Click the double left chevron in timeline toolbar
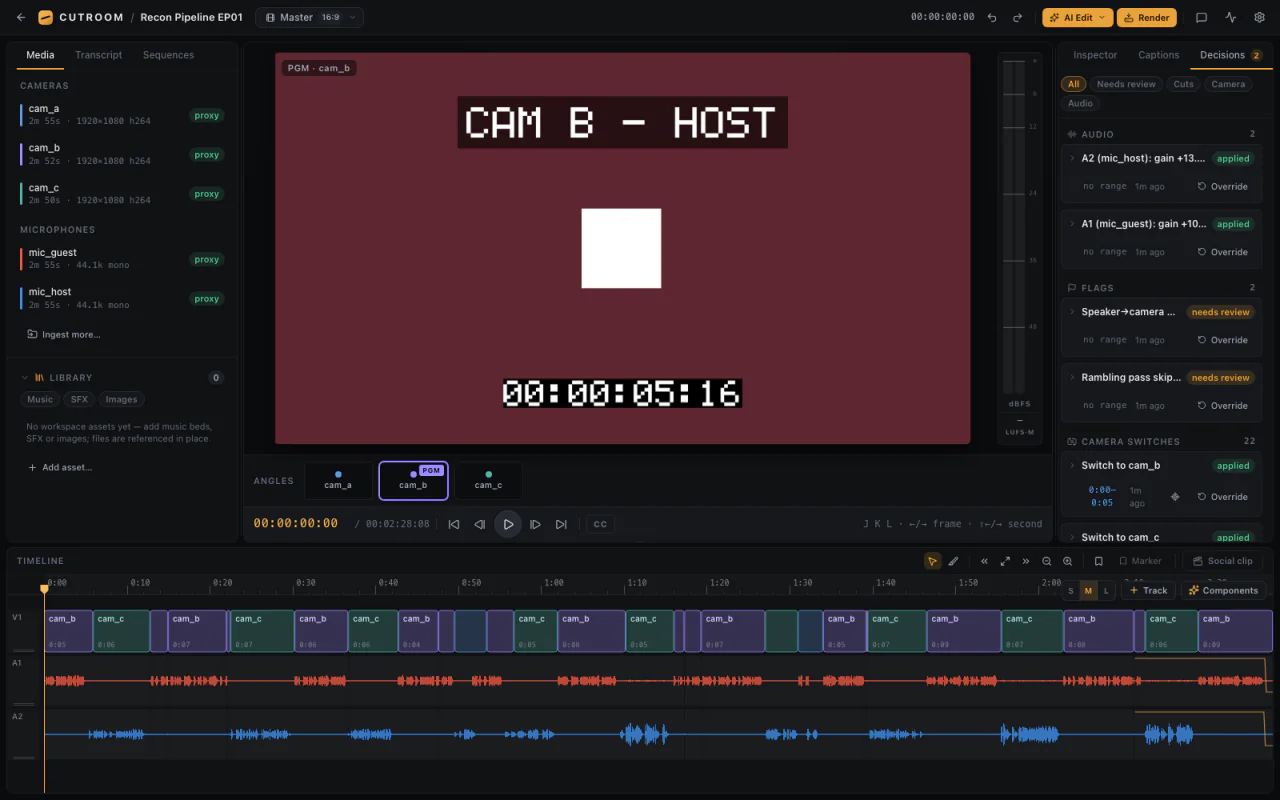Screen dimensions: 1280x800 pos(984,561)
